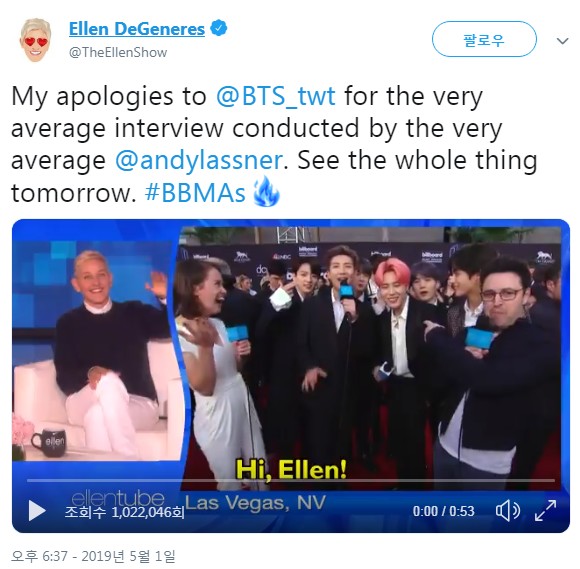Mute the video using the speaker icon
This screenshot has height=569, width=580.
click(x=508, y=511)
